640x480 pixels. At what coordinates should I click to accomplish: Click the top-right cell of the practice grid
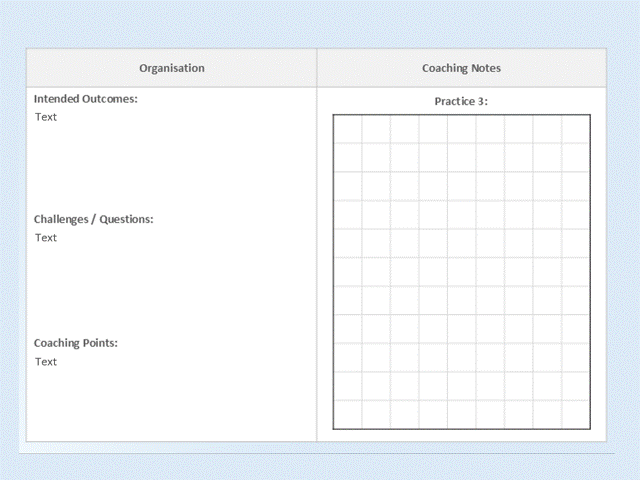click(x=576, y=129)
